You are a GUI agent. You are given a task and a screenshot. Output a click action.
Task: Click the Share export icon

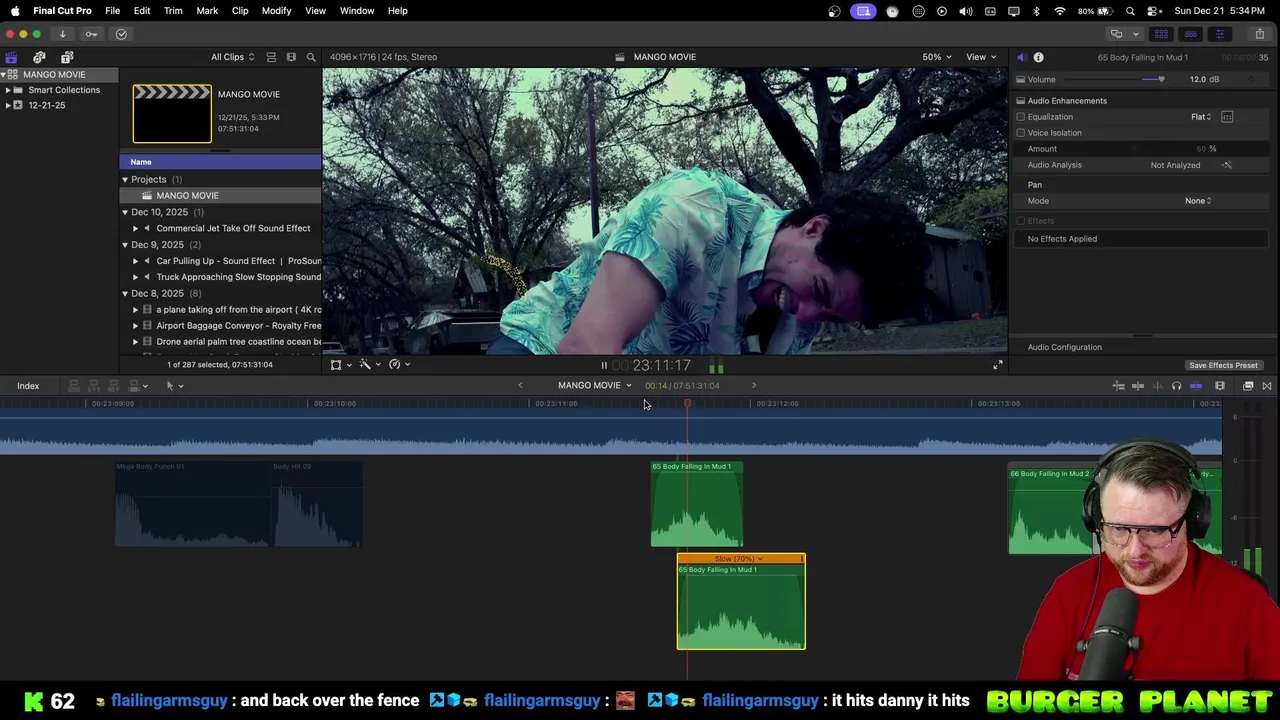point(1260,34)
